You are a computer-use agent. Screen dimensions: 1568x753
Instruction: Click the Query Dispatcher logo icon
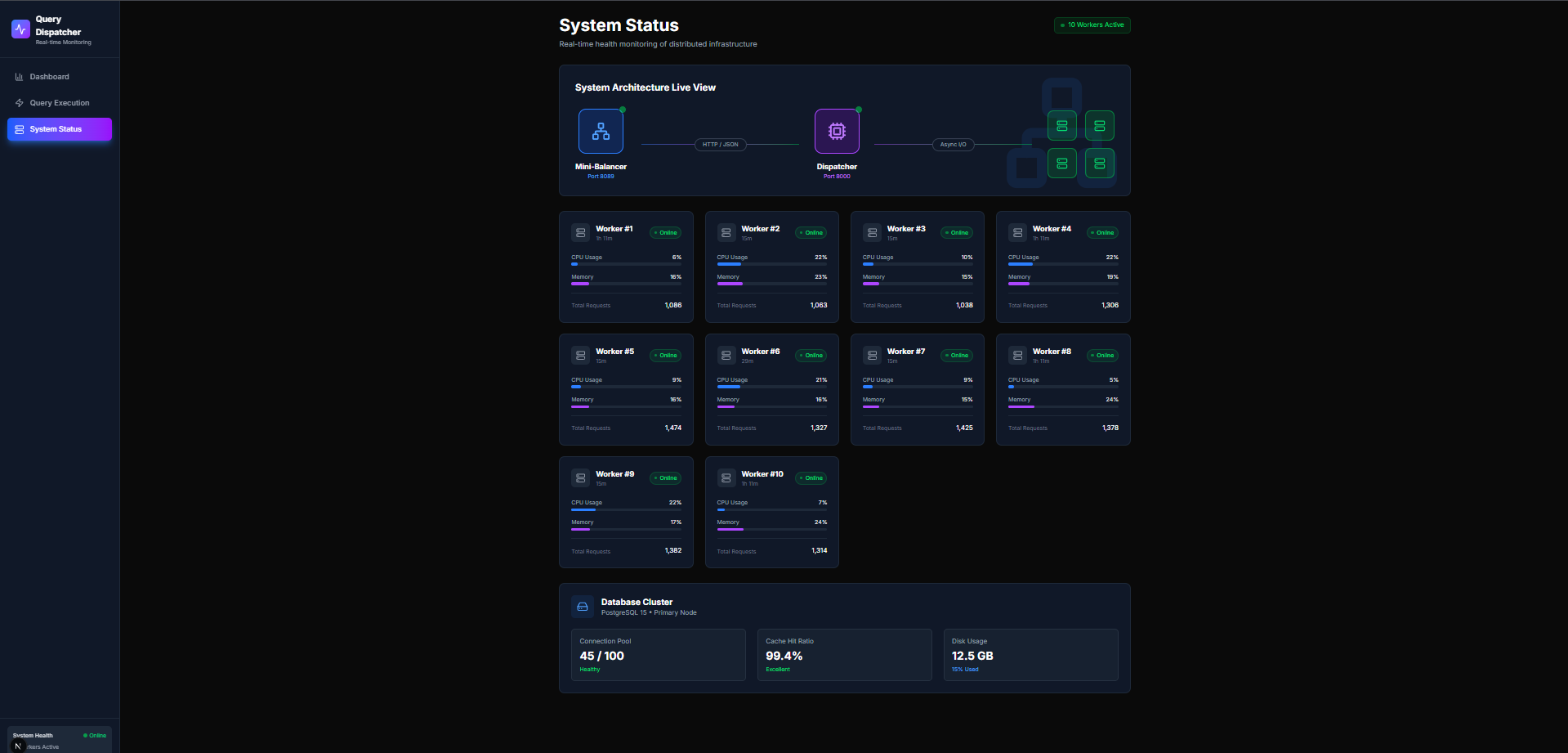click(20, 29)
